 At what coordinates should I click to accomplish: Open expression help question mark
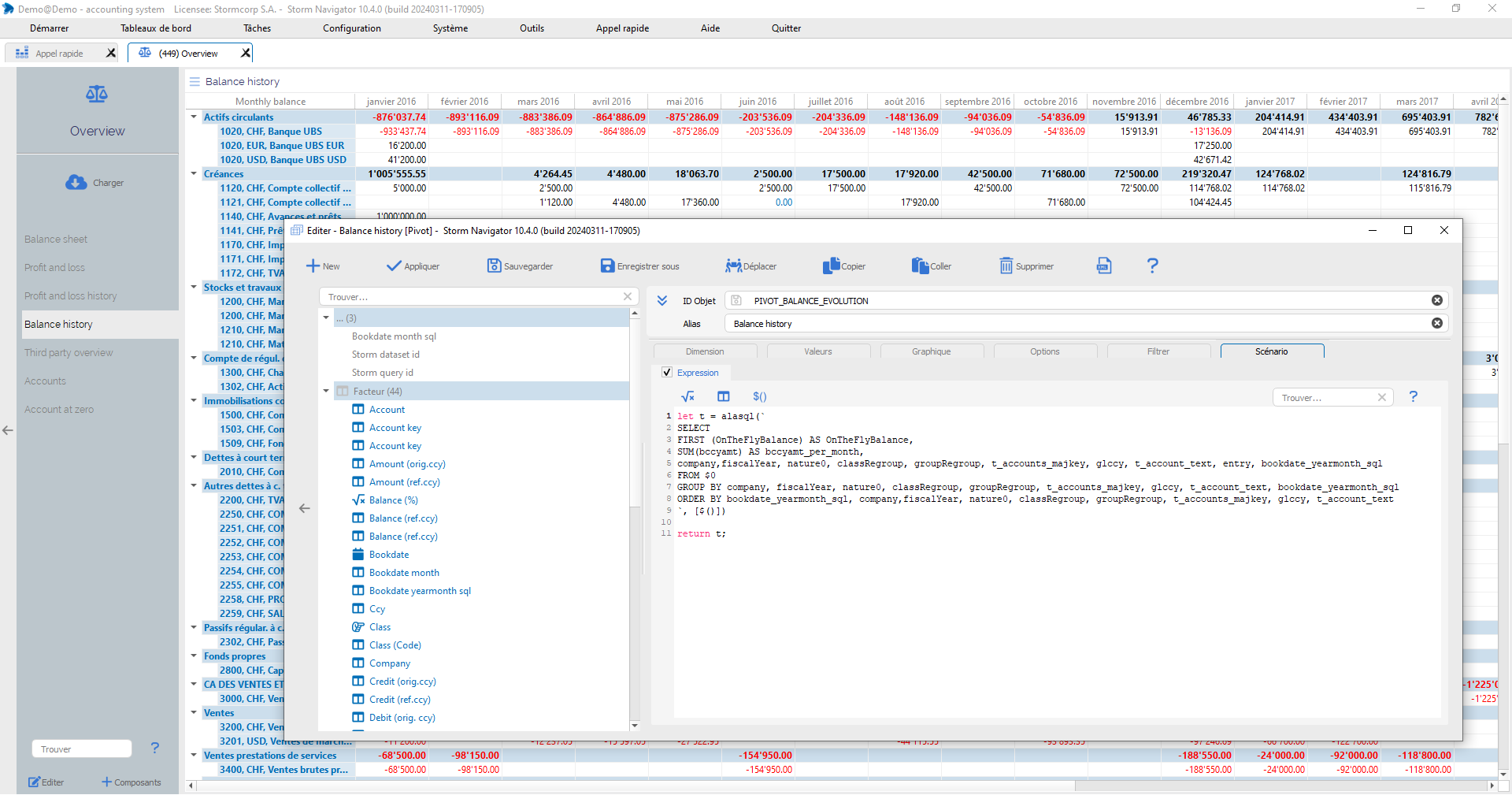click(x=1414, y=396)
